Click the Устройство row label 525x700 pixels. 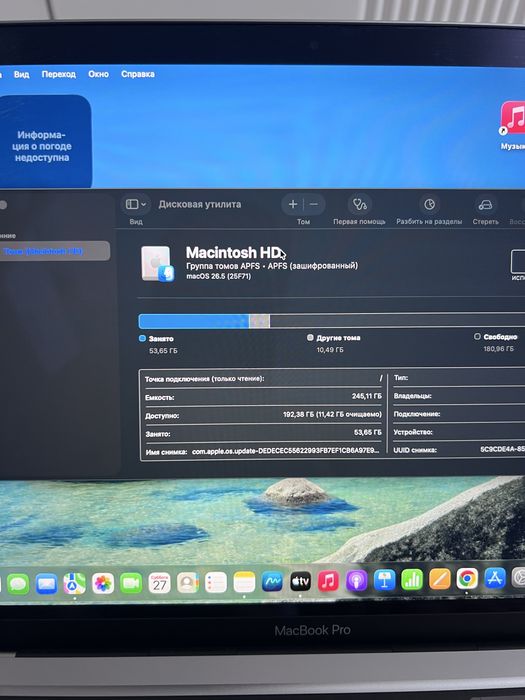tap(413, 432)
